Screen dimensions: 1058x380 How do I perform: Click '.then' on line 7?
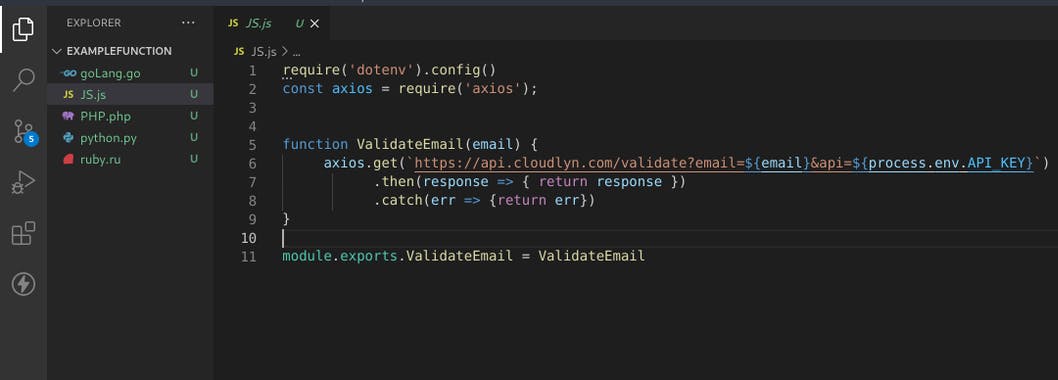tap(394, 182)
